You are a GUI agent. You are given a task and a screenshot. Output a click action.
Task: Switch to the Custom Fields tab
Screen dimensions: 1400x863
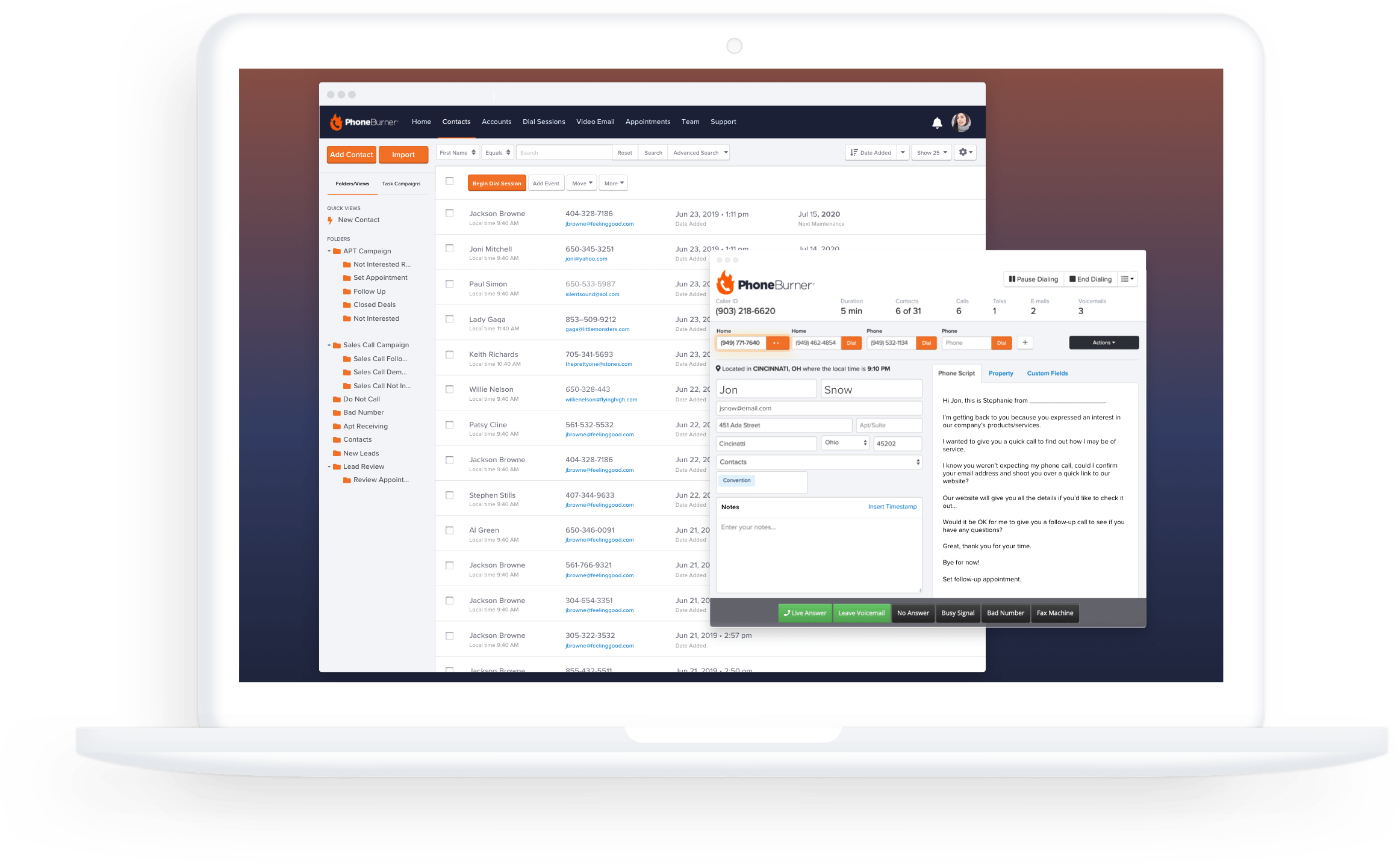[1047, 373]
